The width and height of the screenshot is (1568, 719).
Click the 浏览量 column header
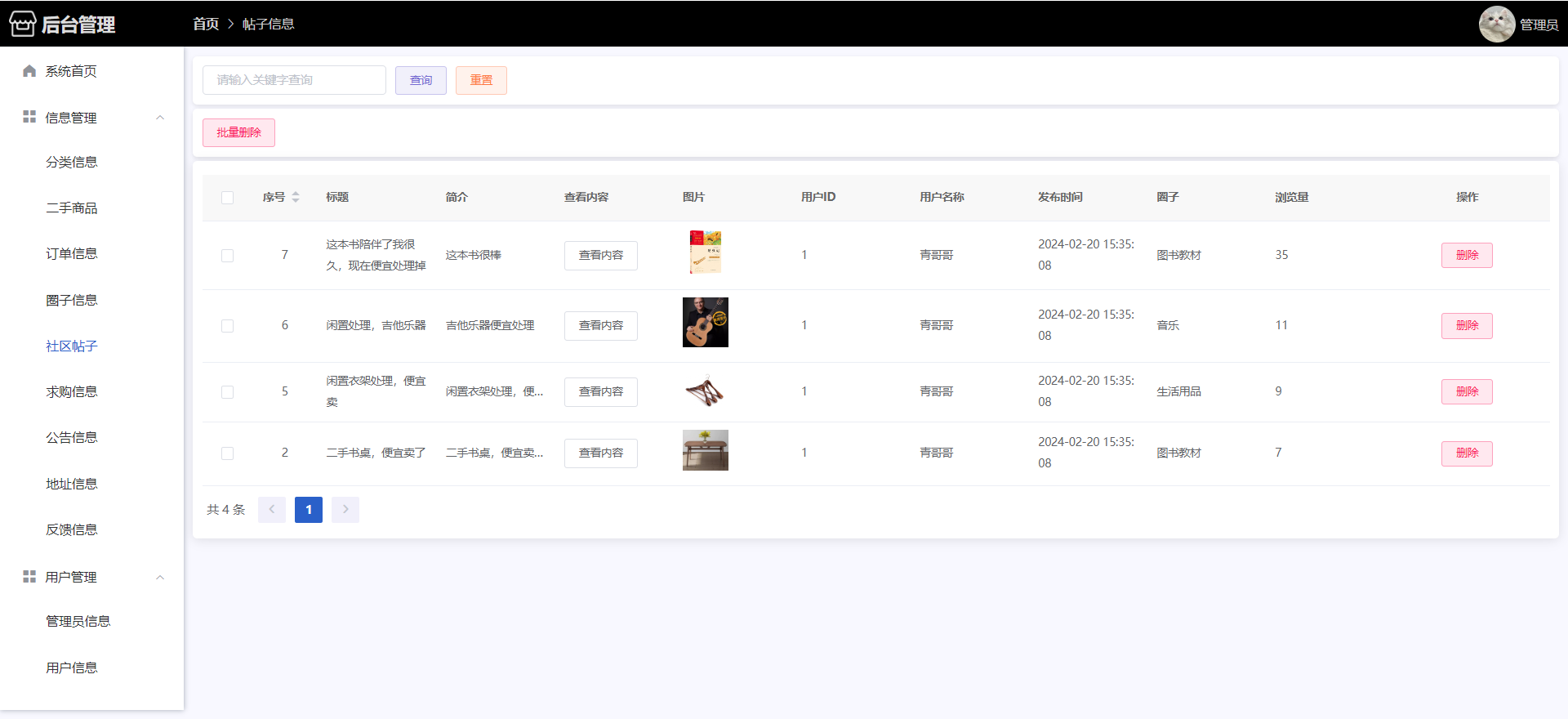pos(1292,198)
